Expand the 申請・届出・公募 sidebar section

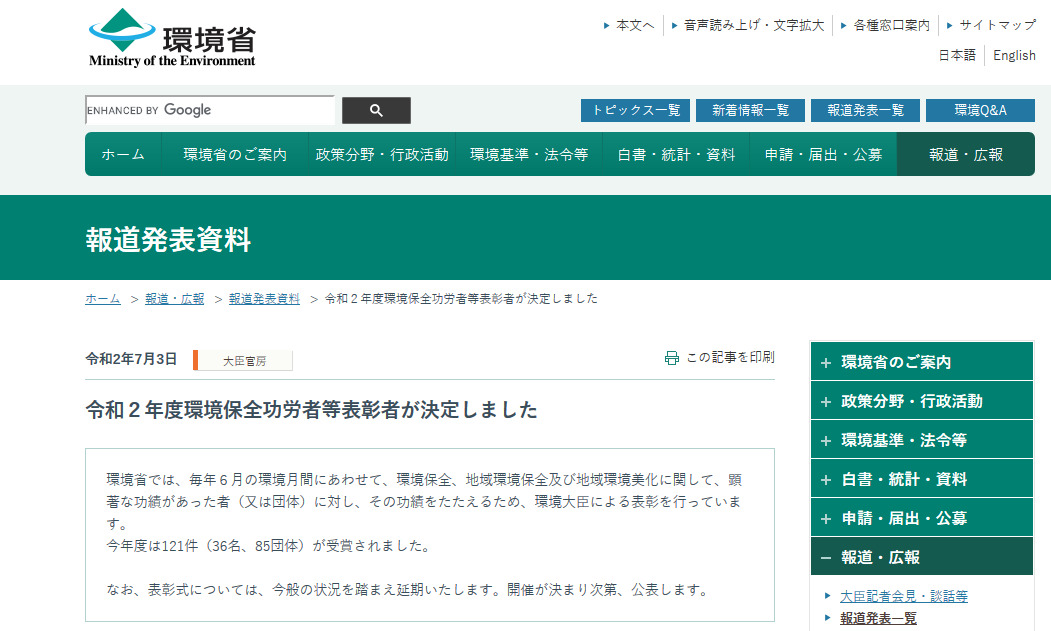point(920,518)
